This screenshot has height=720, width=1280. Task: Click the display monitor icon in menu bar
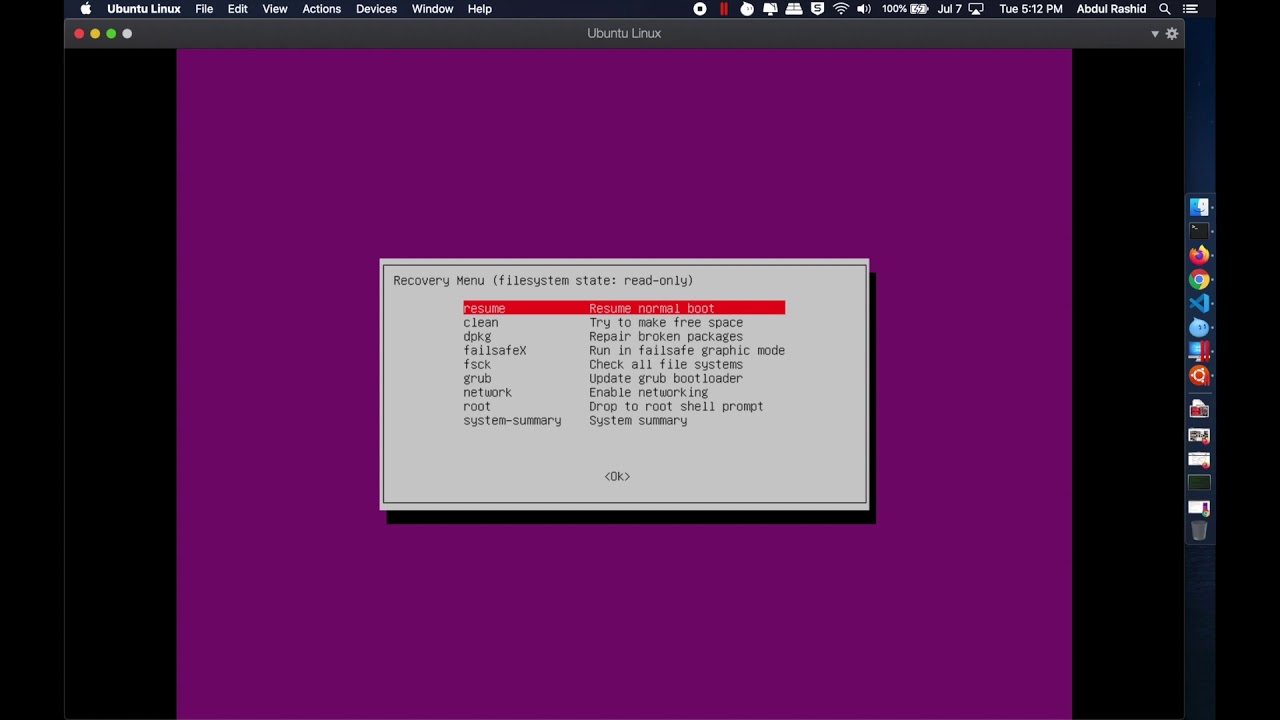(770, 9)
